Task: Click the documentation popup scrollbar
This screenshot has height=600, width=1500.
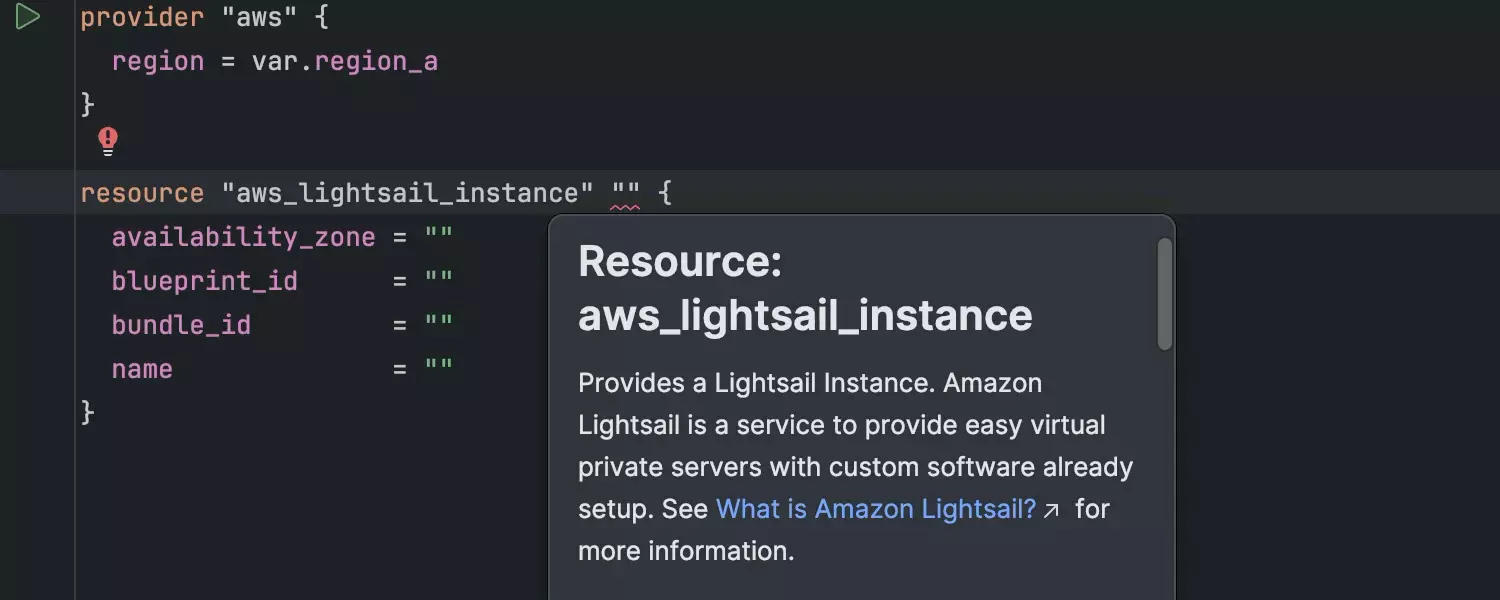Action: [x=1164, y=294]
